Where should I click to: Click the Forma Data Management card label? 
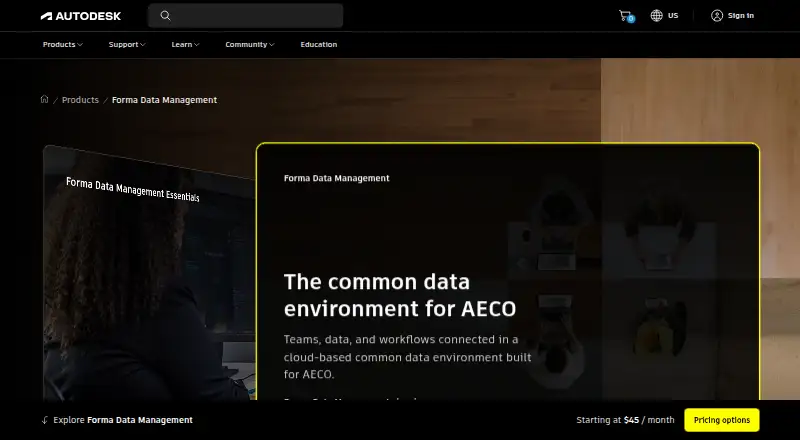pos(336,178)
